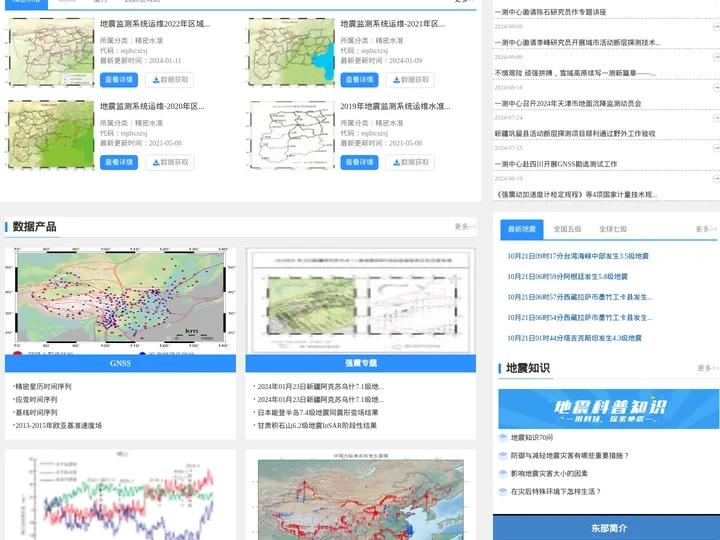Open 基线时间序列 link
Viewport: 720px width, 540px height.
tap(35, 412)
